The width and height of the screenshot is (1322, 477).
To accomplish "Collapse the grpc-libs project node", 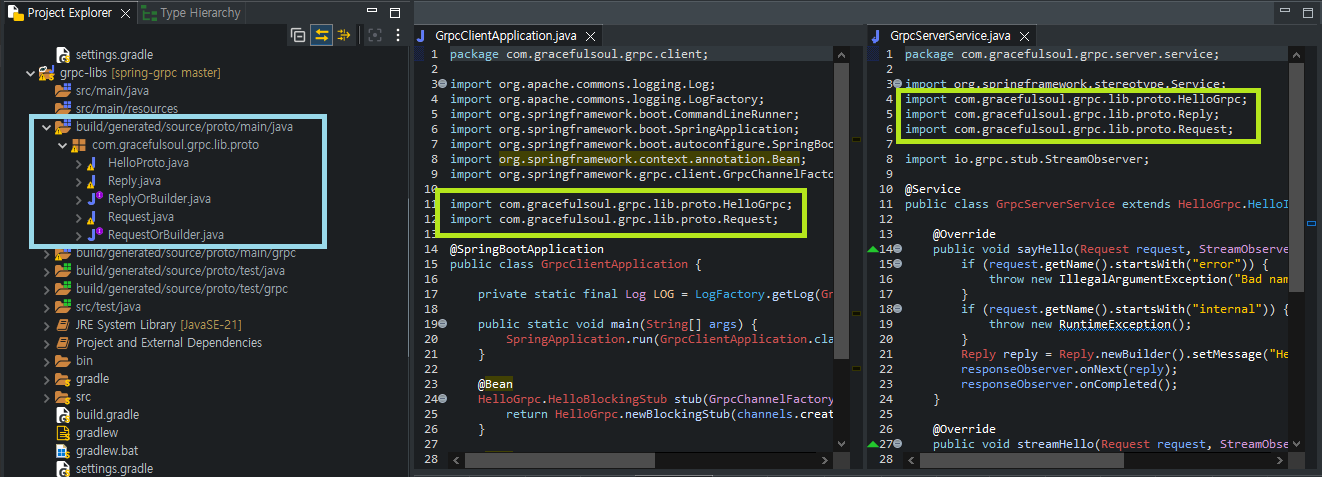I will coord(30,73).
